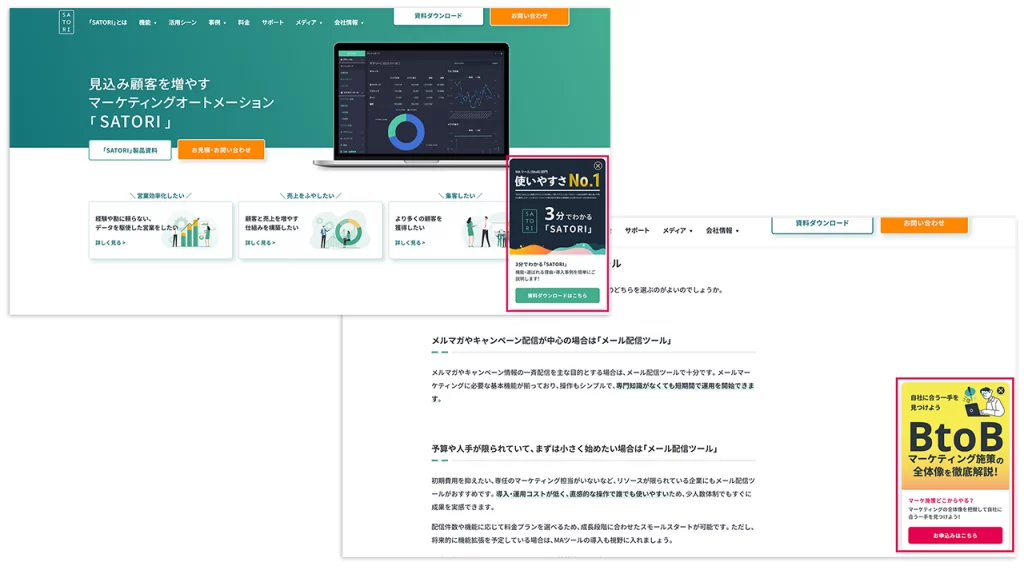This screenshot has height=574, width=1024.
Task: Click the SATORI logo on the top page
Action: (x=66, y=22)
